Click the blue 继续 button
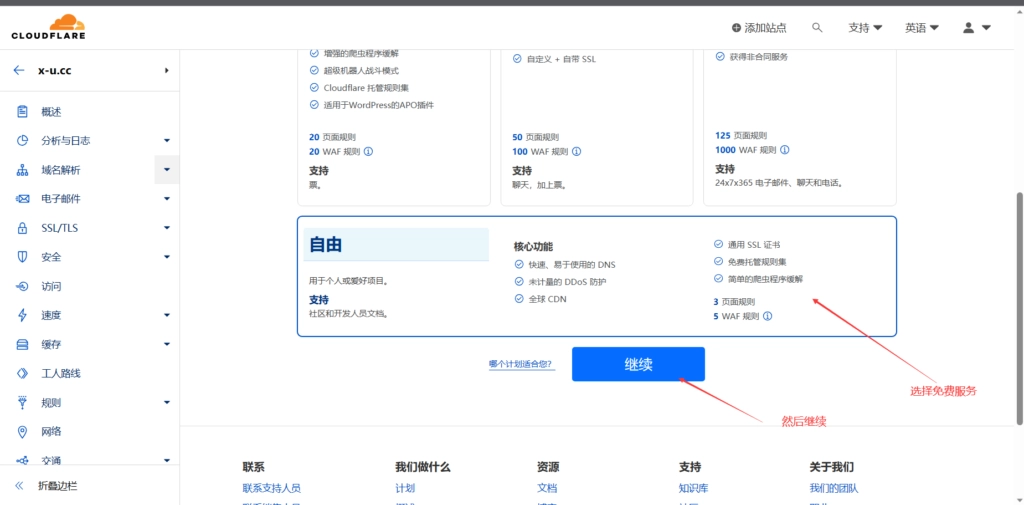This screenshot has width=1024, height=505. pos(638,364)
